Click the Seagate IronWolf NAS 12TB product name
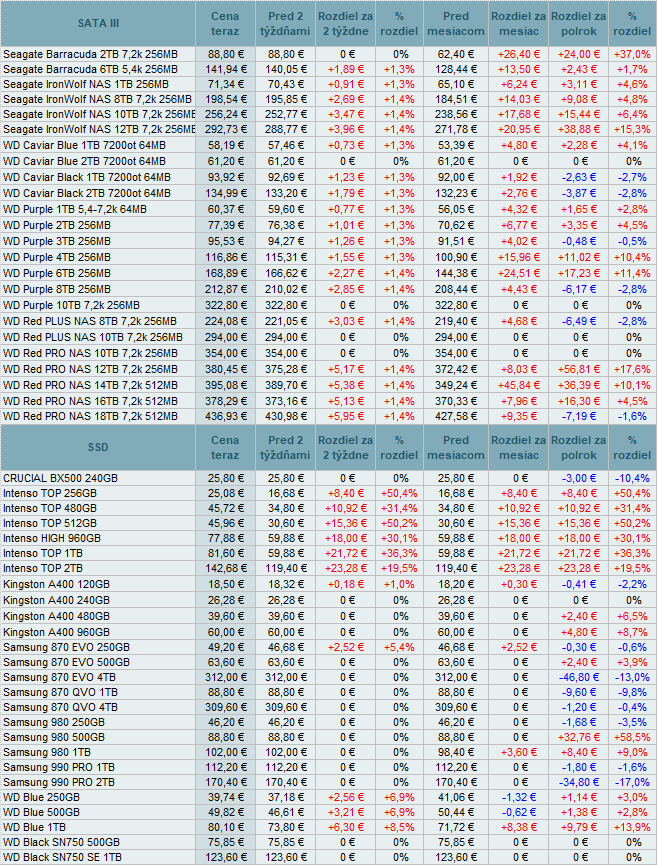 point(98,130)
